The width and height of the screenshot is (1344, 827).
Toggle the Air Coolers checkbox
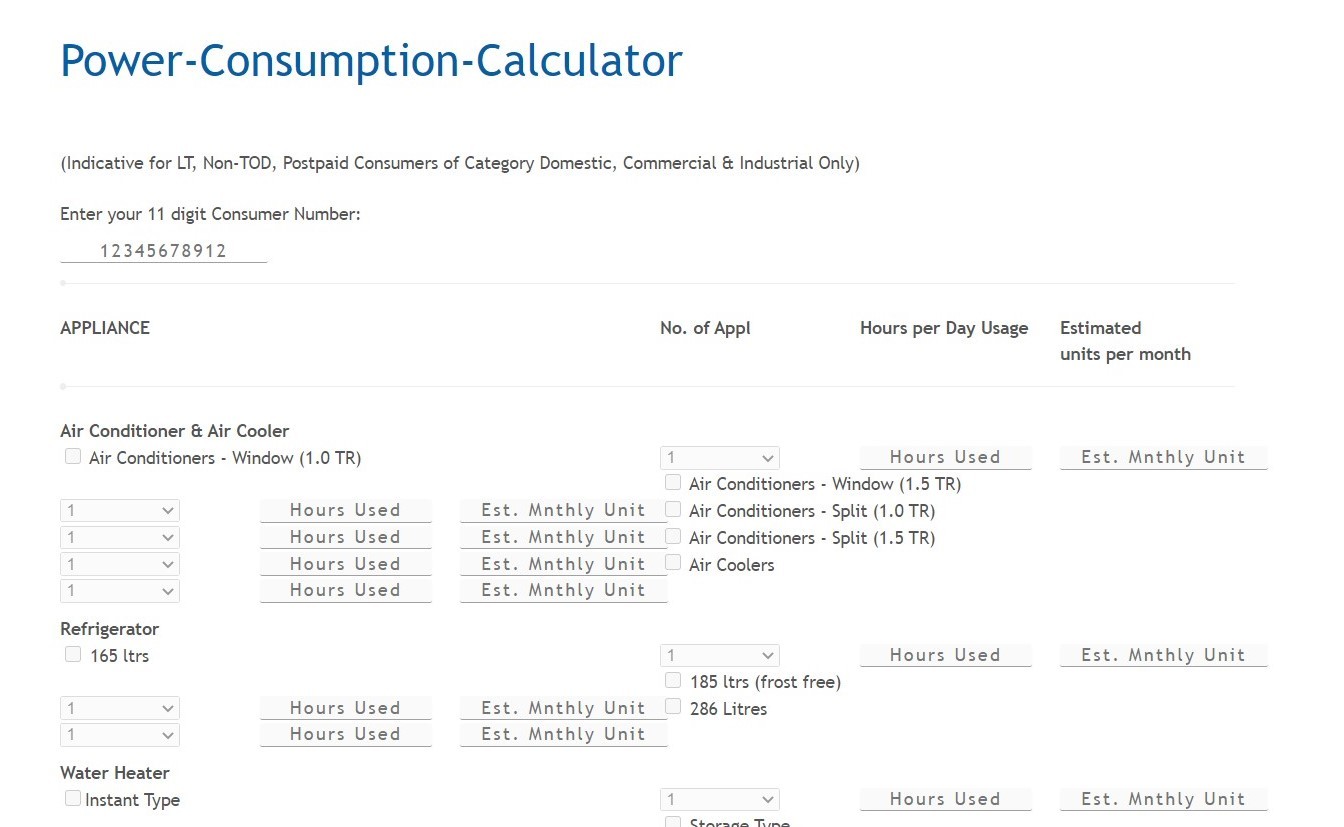click(673, 563)
